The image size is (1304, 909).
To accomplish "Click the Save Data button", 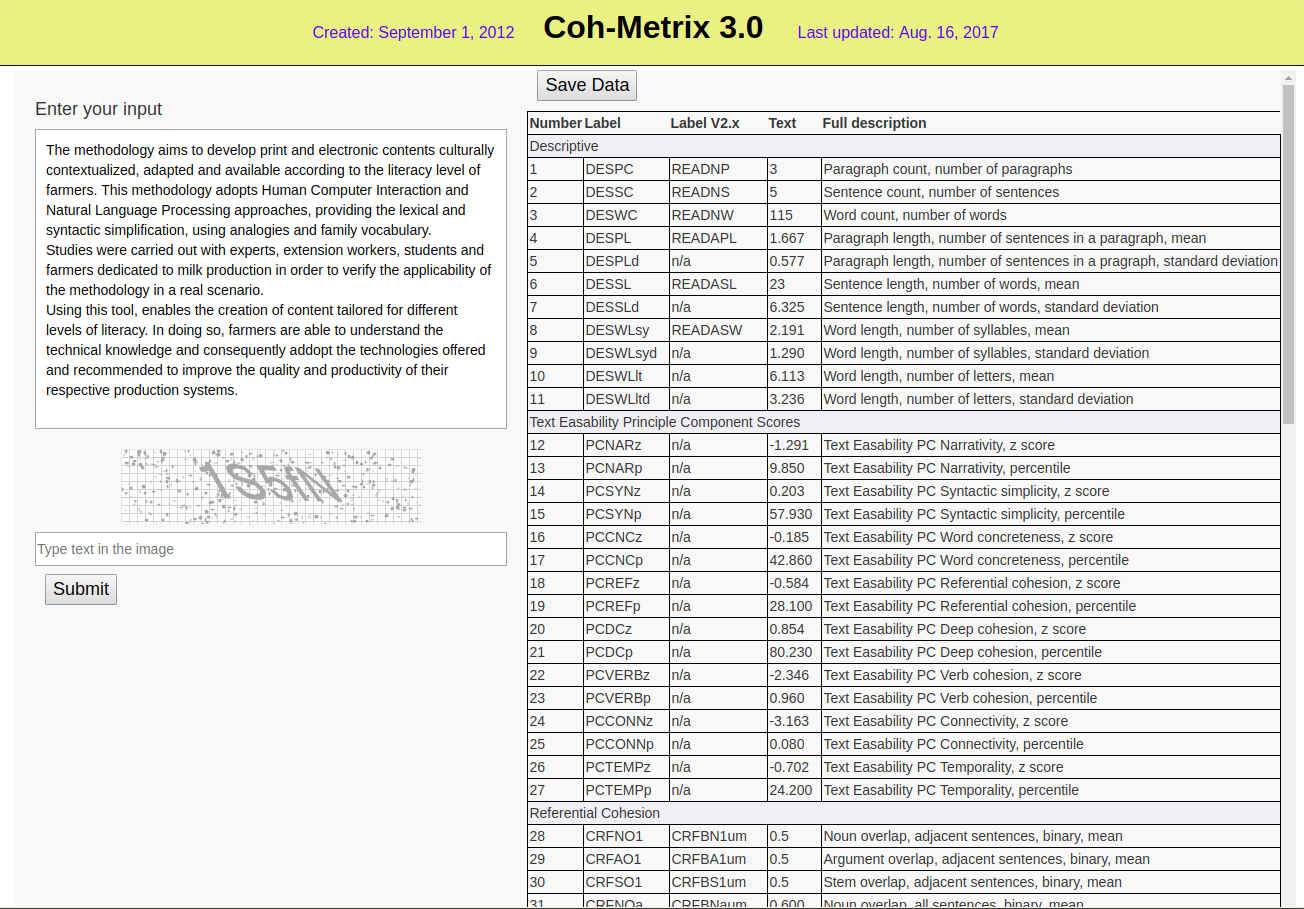I will pyautogui.click(x=587, y=85).
